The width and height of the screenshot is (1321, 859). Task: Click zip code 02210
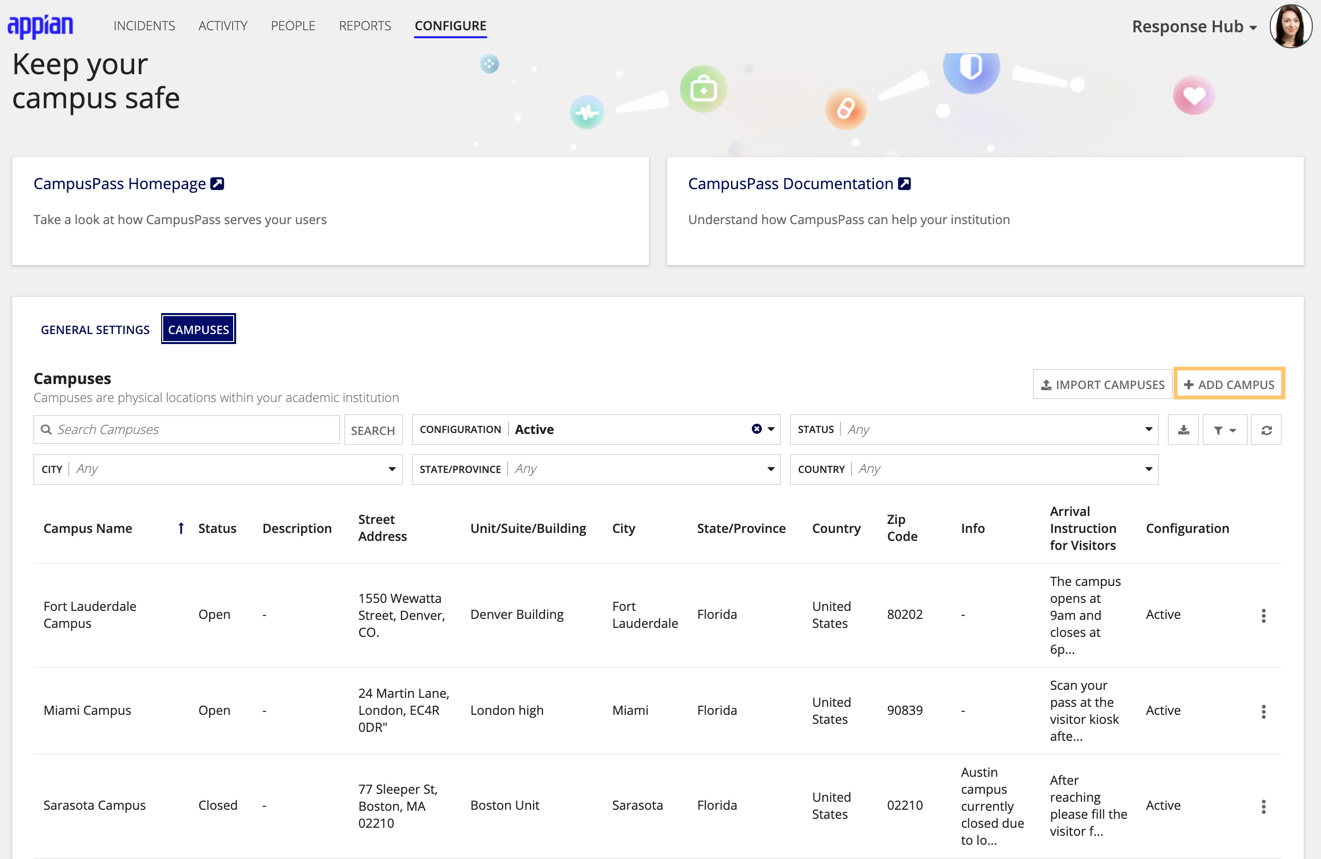(x=905, y=805)
